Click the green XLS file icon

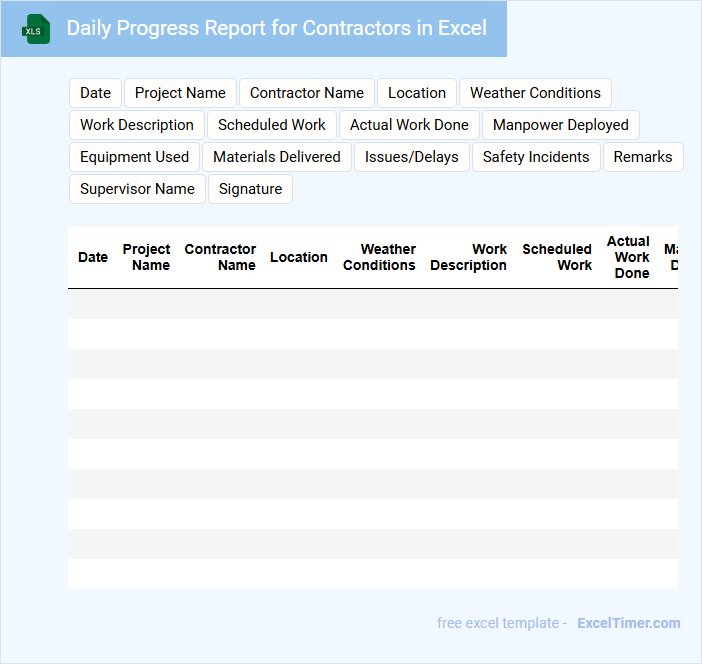(36, 29)
